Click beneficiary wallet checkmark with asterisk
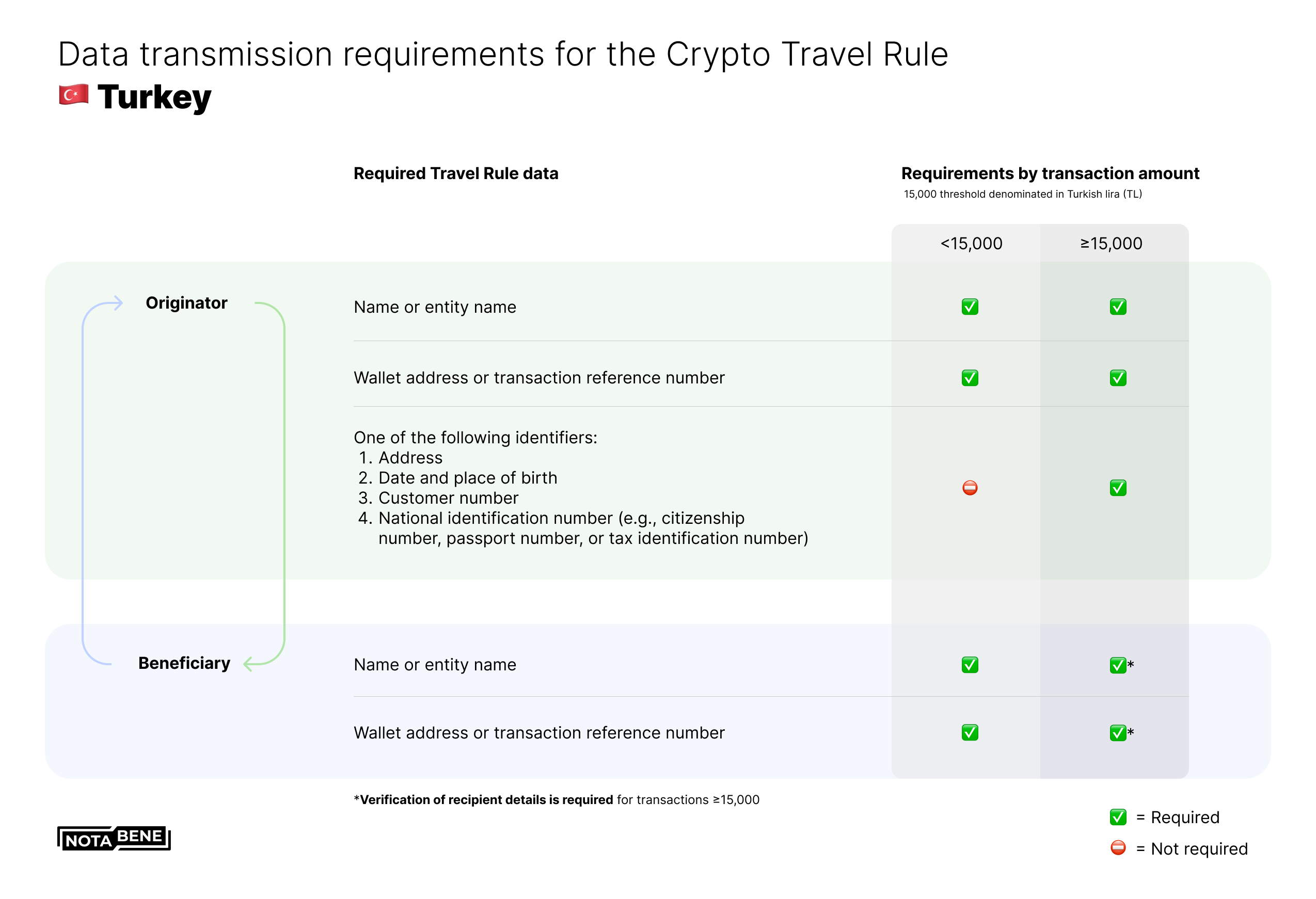 [1118, 732]
